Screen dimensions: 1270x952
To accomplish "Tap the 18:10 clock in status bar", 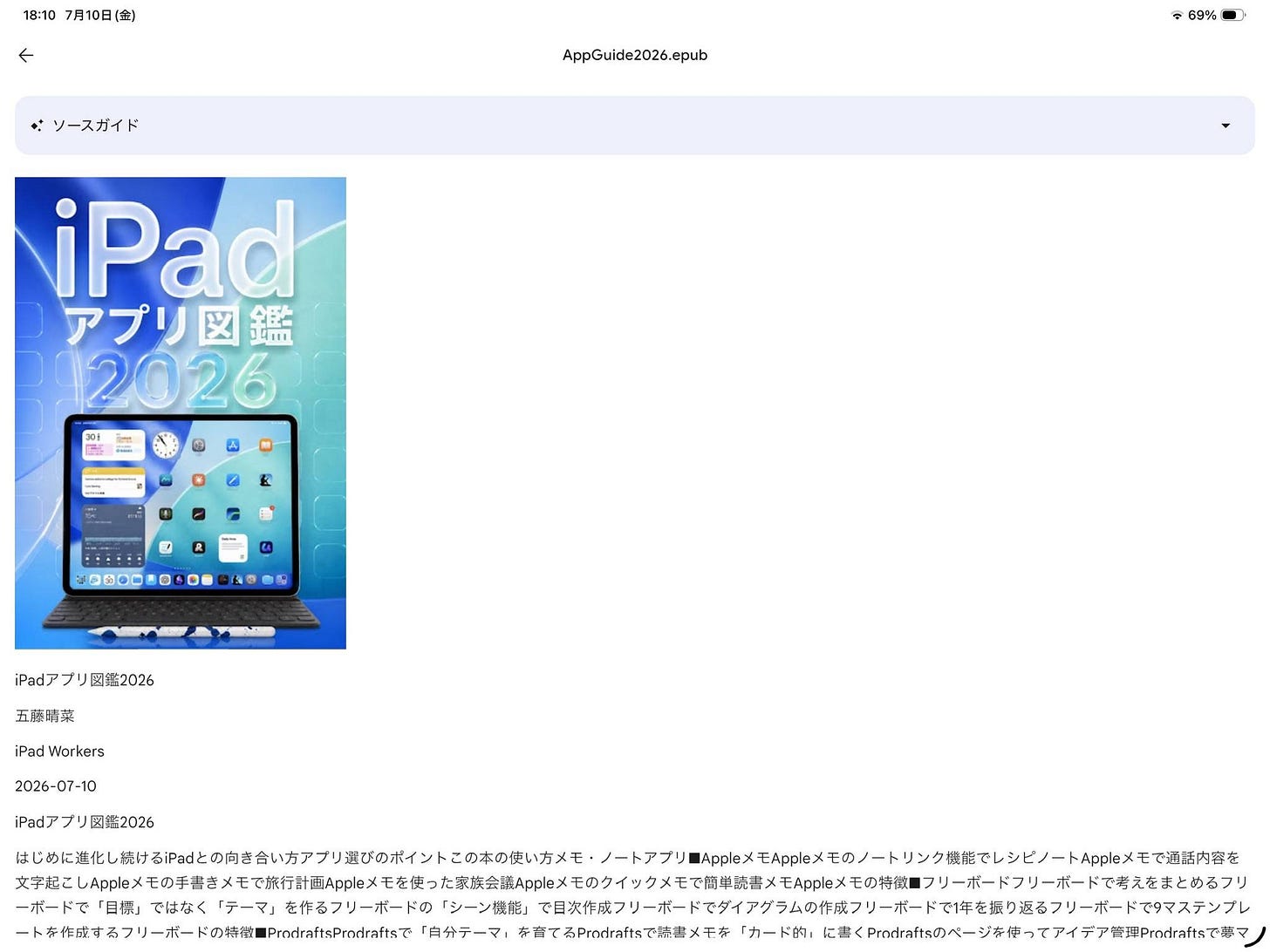I will [39, 15].
